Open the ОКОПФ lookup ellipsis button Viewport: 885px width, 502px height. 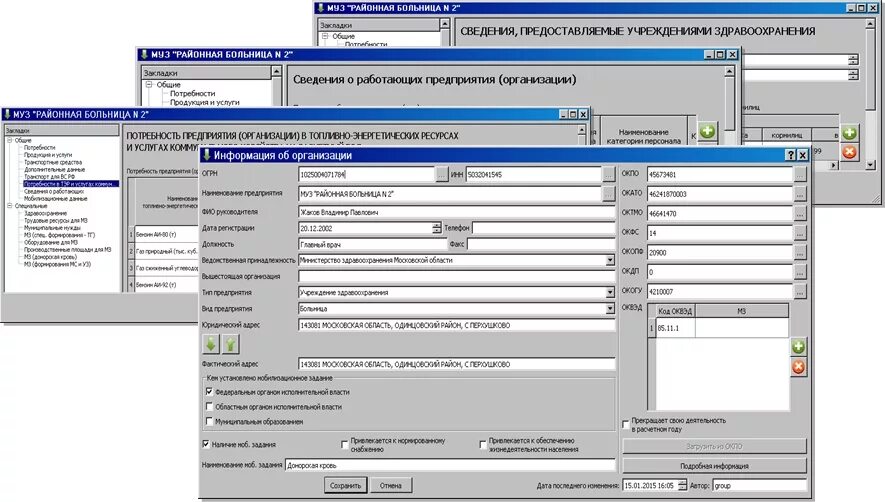[799, 252]
